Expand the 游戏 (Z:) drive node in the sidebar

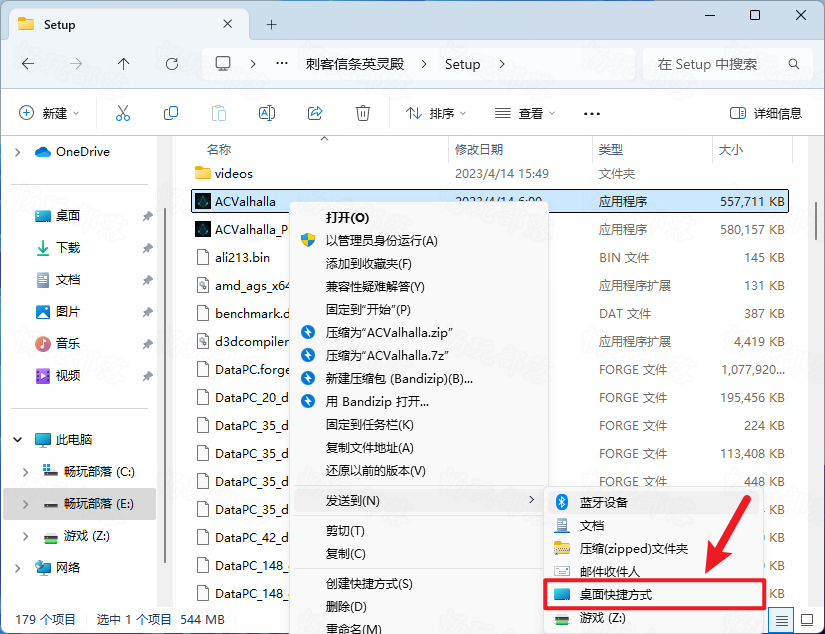pyautogui.click(x=25, y=536)
